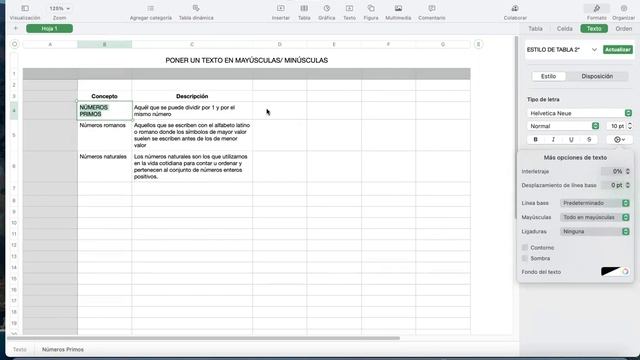
Task: Switch to the Tabla inspector tab
Action: (536, 29)
